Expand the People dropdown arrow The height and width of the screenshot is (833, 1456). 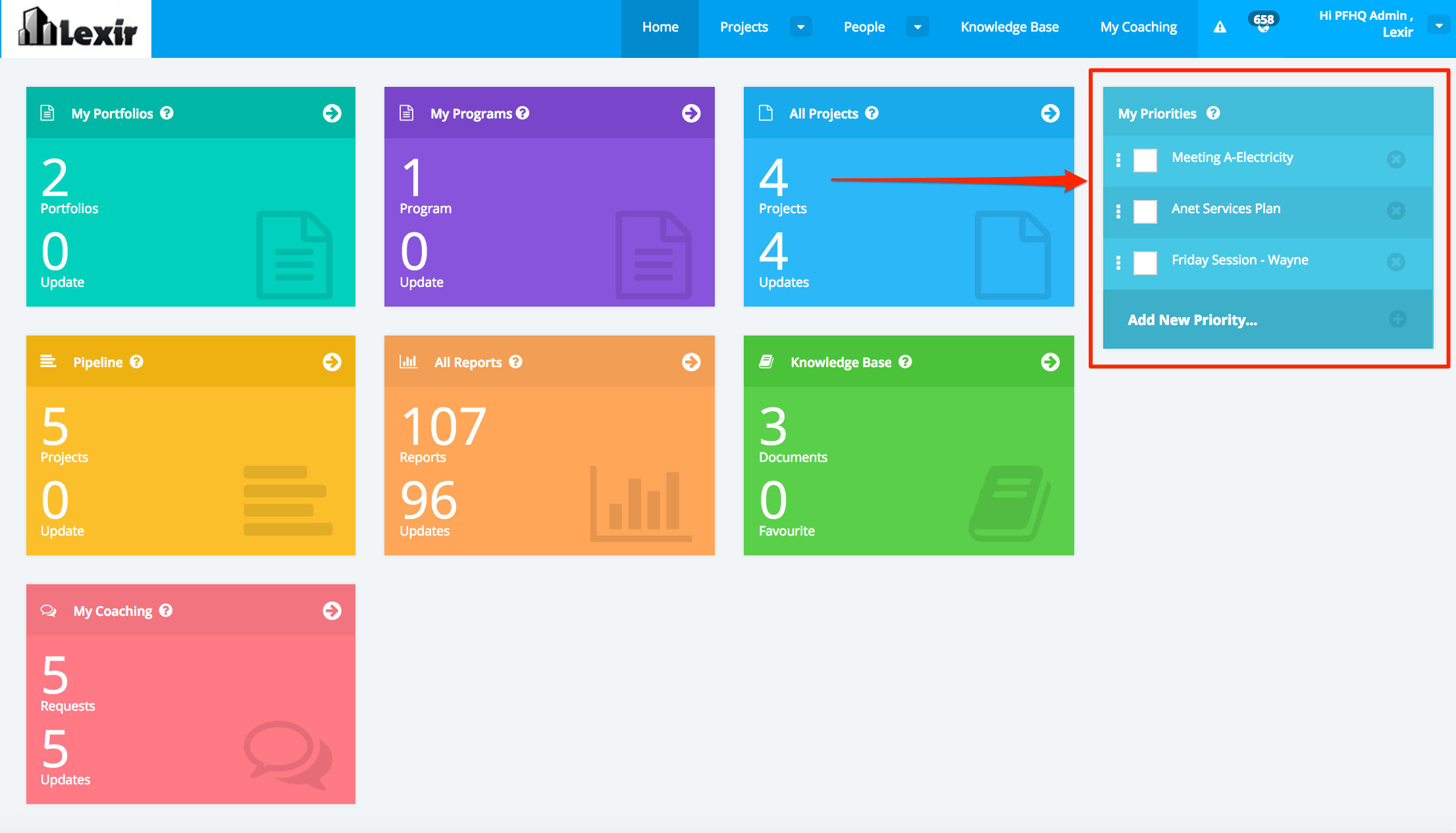click(x=917, y=27)
